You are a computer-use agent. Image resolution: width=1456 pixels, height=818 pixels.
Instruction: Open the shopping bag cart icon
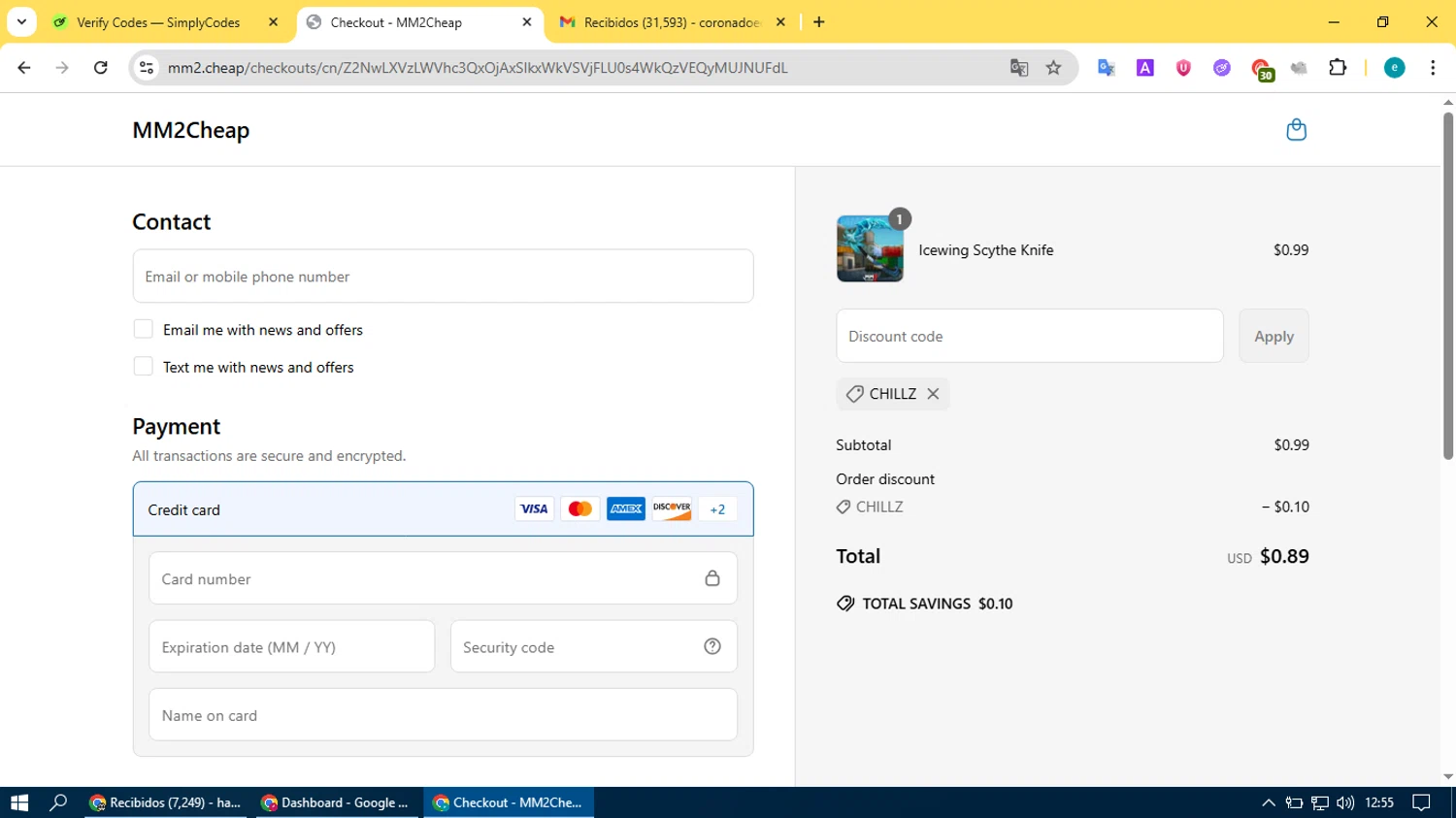(1296, 130)
